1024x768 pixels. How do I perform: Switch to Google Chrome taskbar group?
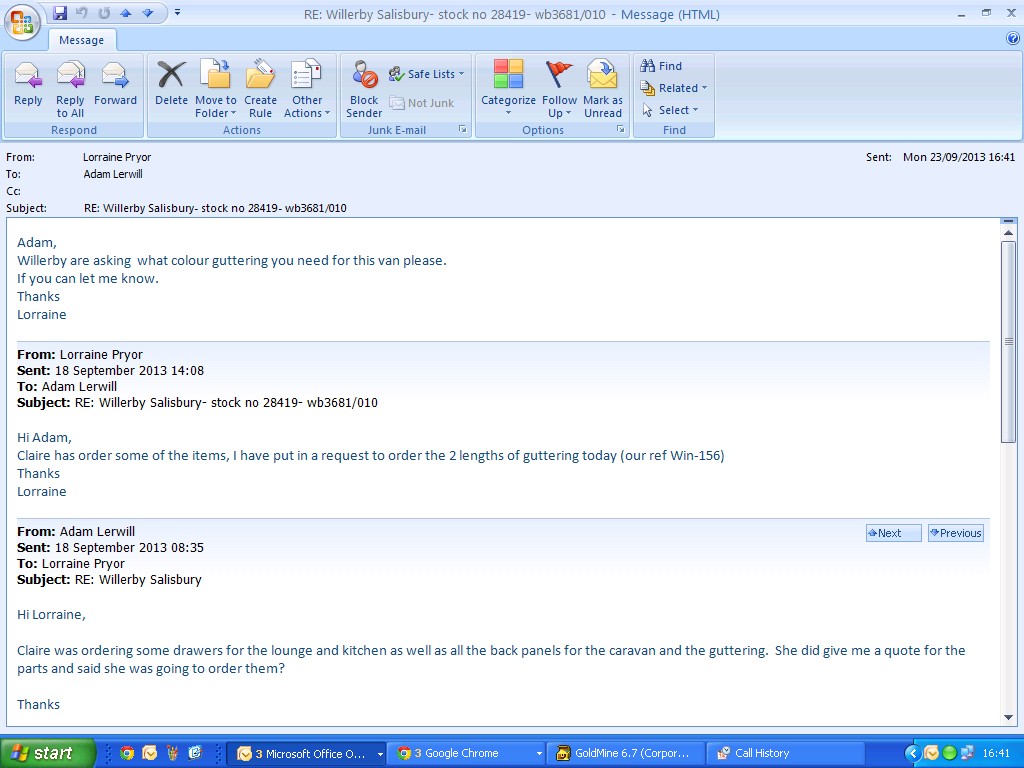466,754
